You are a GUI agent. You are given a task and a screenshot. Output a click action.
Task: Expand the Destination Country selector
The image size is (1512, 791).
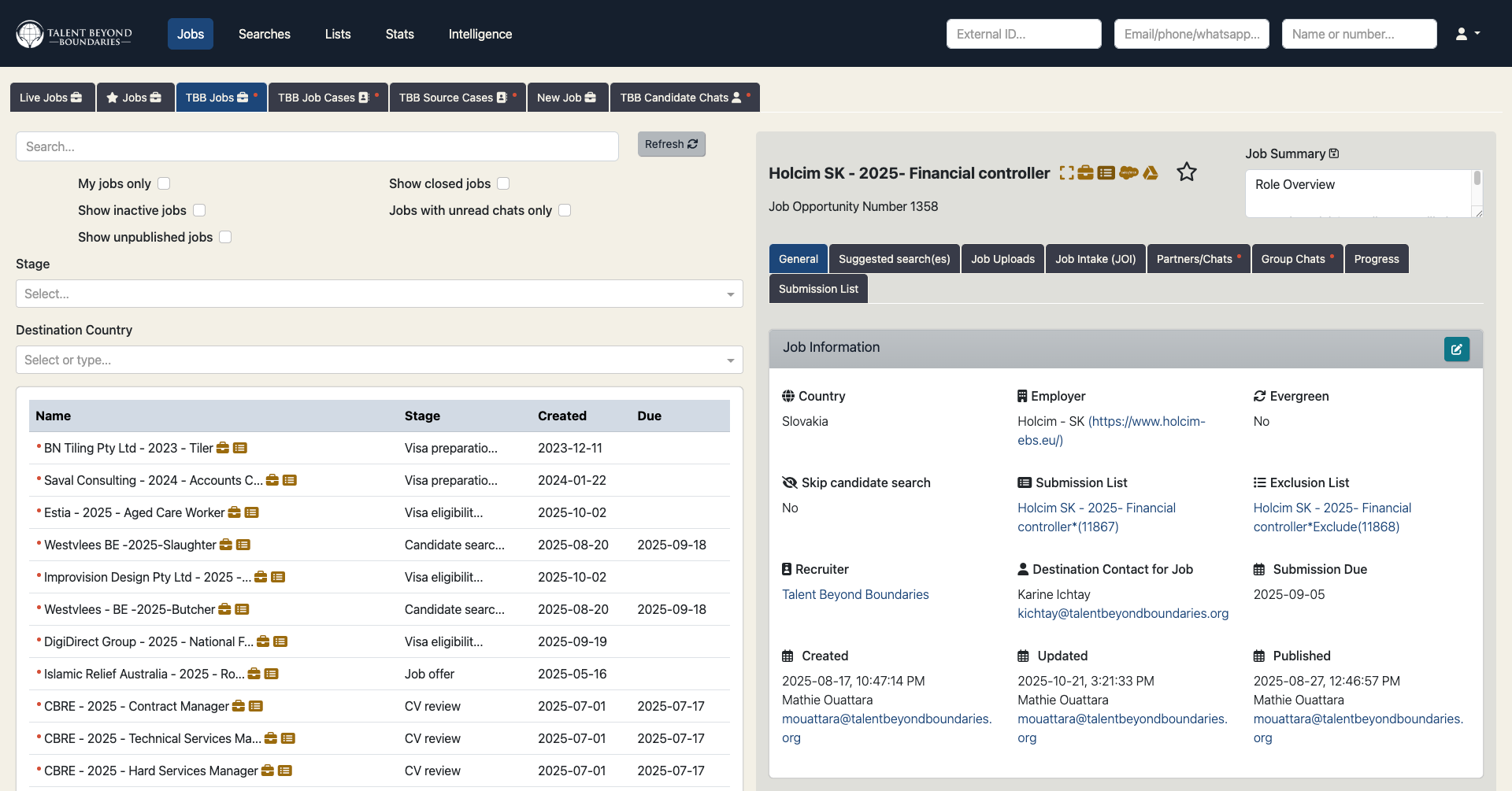point(378,360)
